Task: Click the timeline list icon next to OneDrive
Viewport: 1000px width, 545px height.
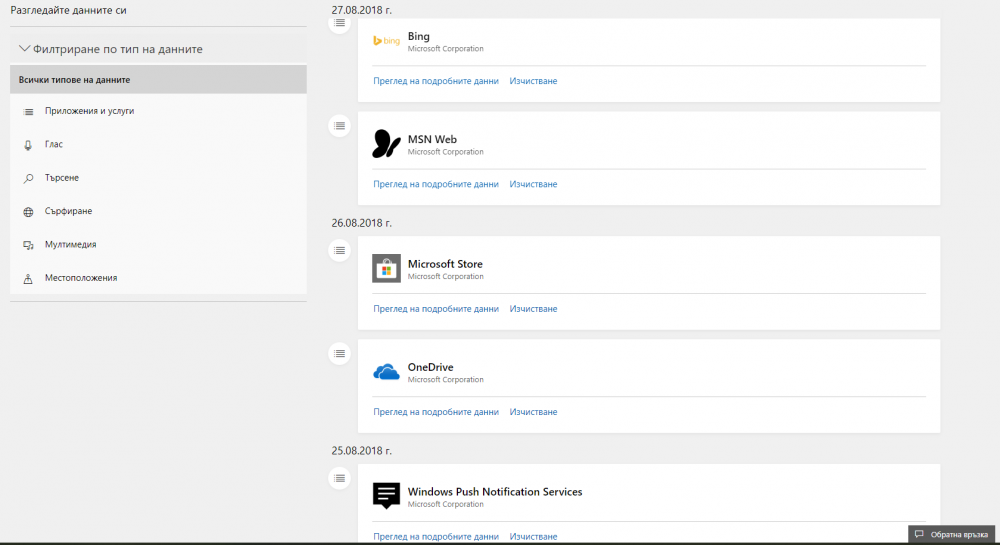Action: click(x=339, y=353)
